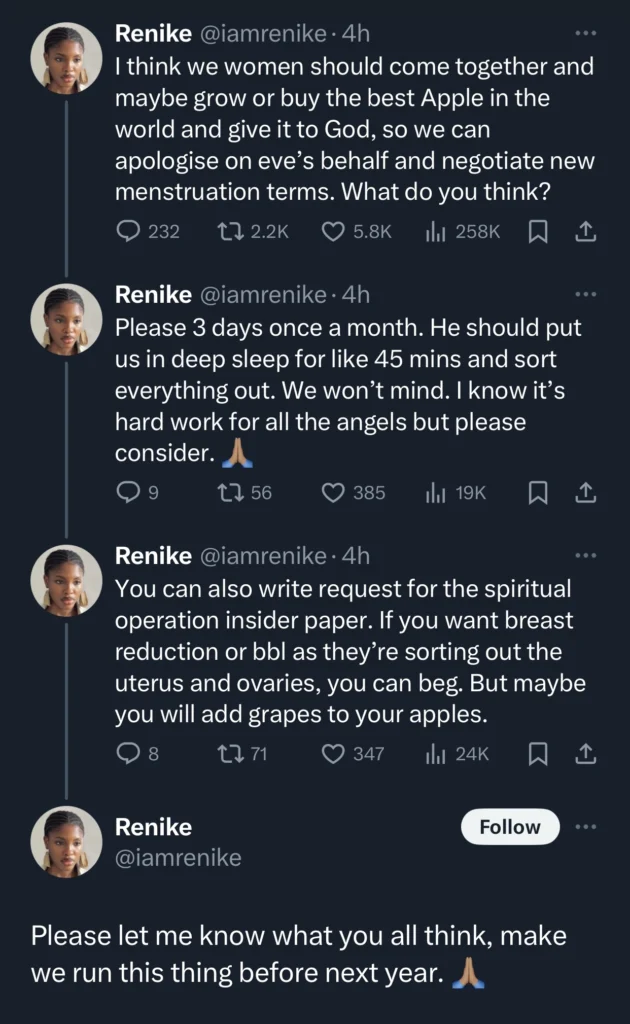
Task: Reply to the Apple menstruation terms tweet
Action: point(128,232)
